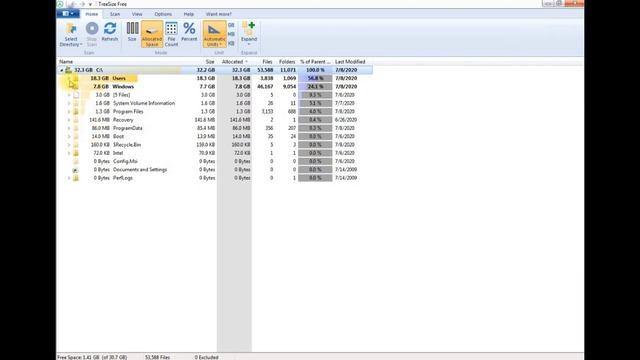640x360 pixels.
Task: Click quick access dropdown arrow in title bar
Action: pos(90,4)
